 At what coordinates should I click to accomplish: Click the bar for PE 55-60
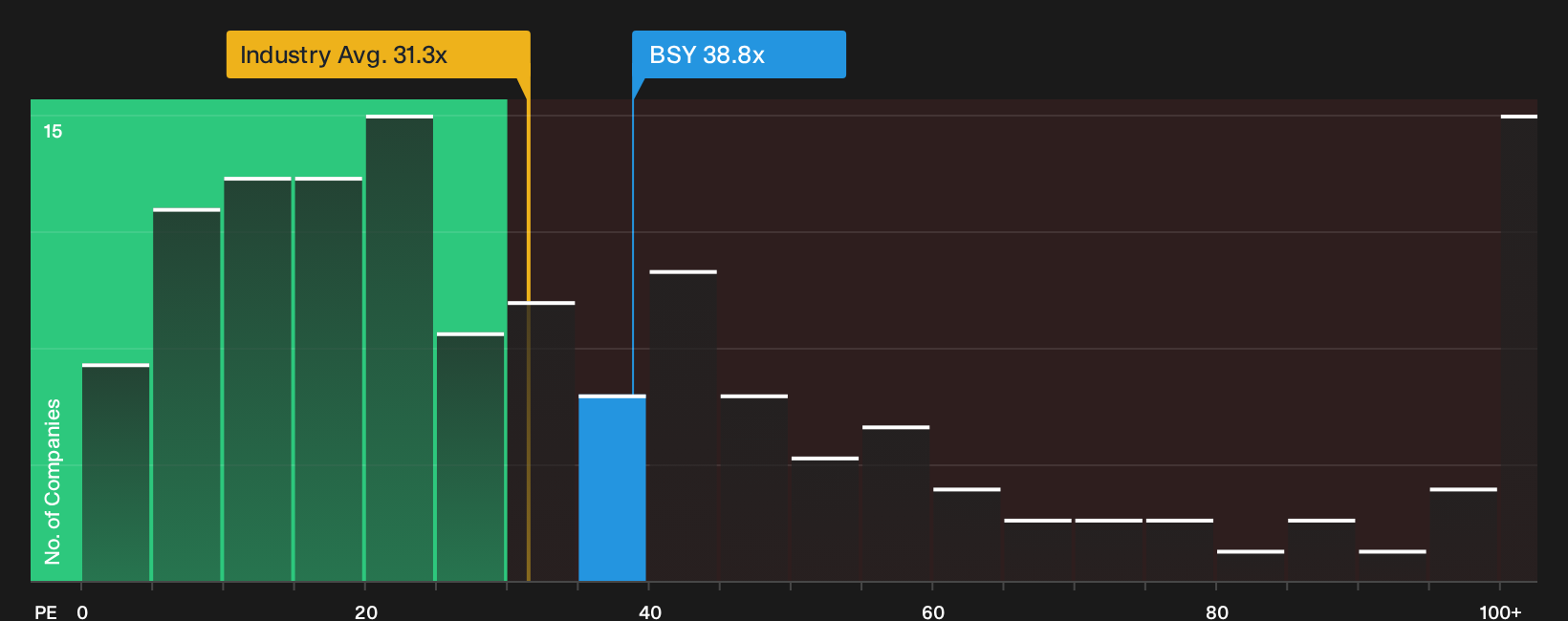pos(896,503)
